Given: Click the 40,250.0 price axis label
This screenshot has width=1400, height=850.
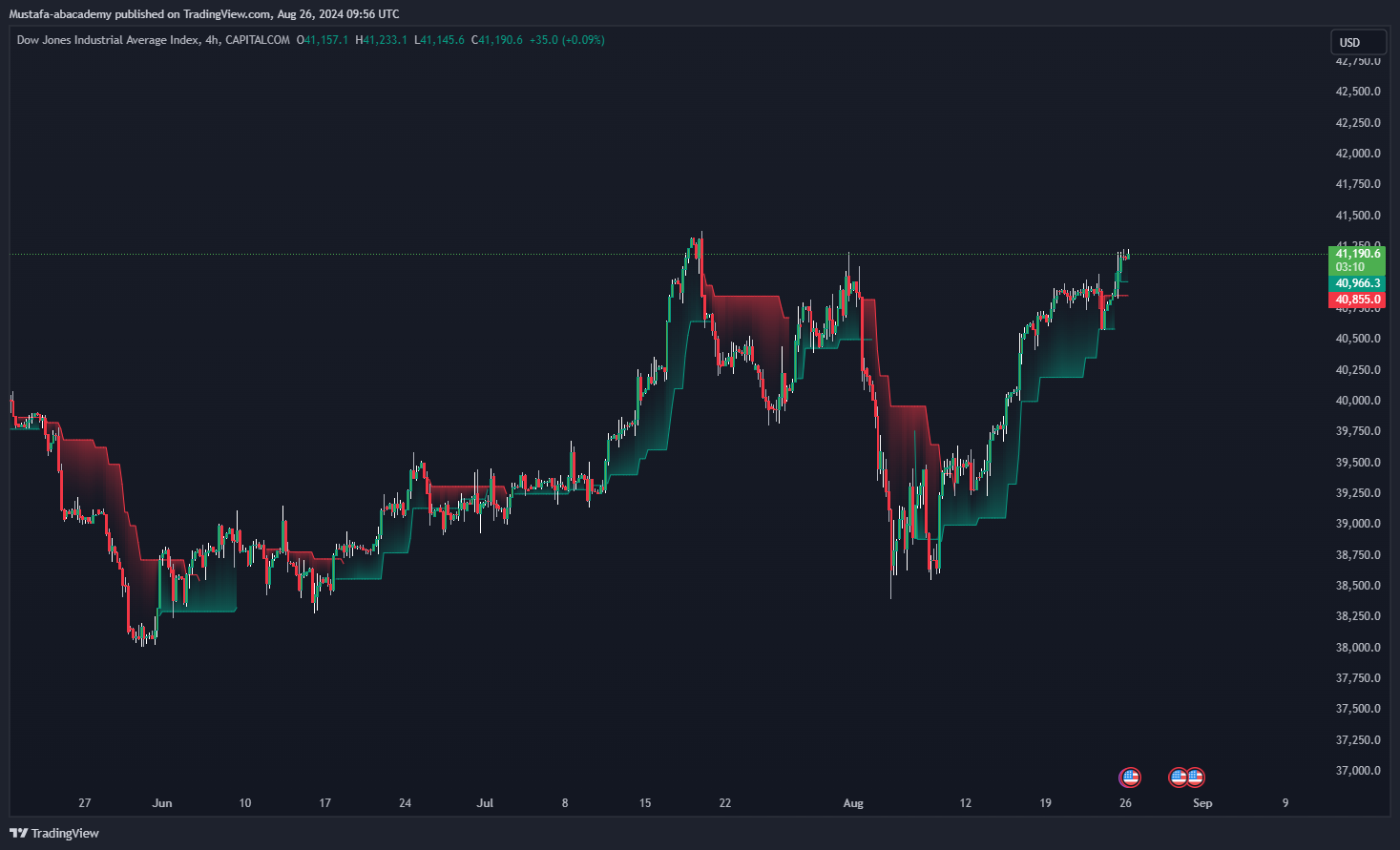Looking at the screenshot, I should [x=1358, y=370].
